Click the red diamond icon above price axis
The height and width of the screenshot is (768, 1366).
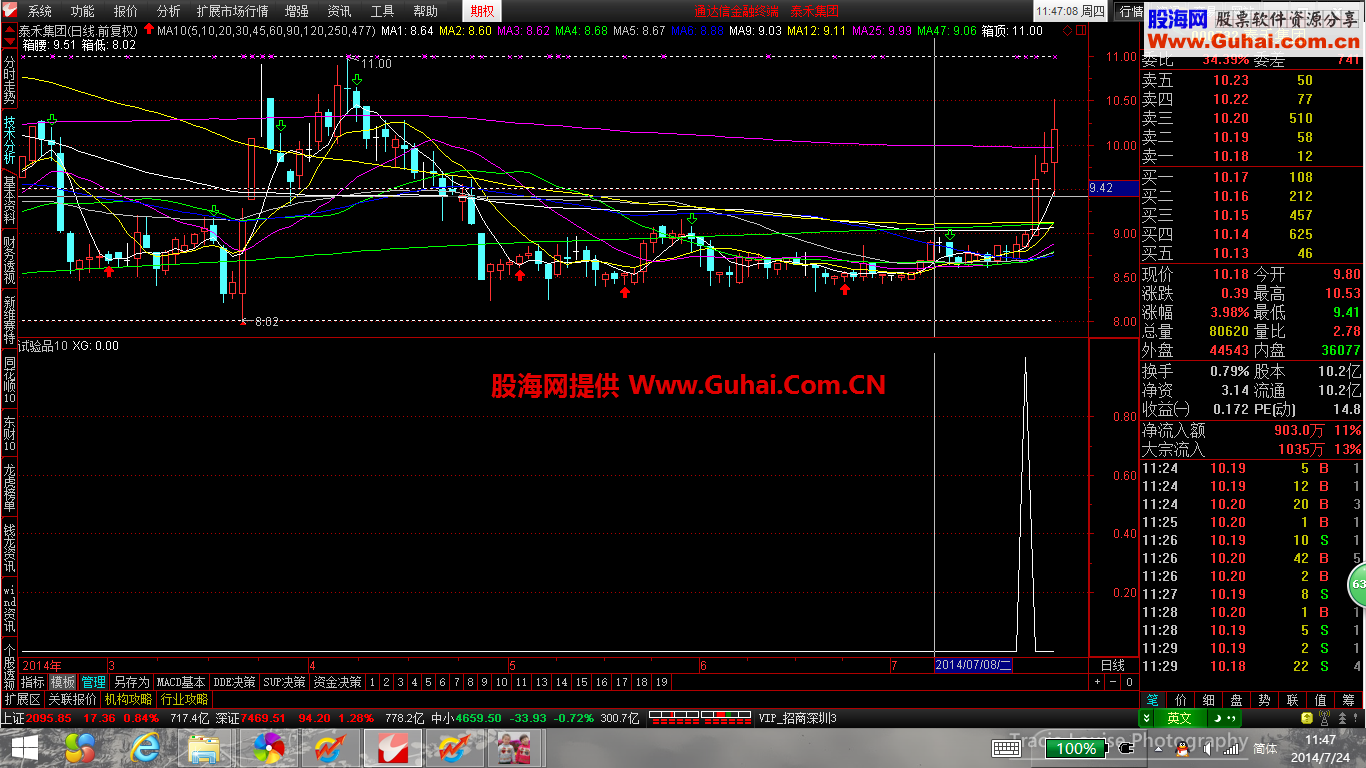tap(1068, 31)
